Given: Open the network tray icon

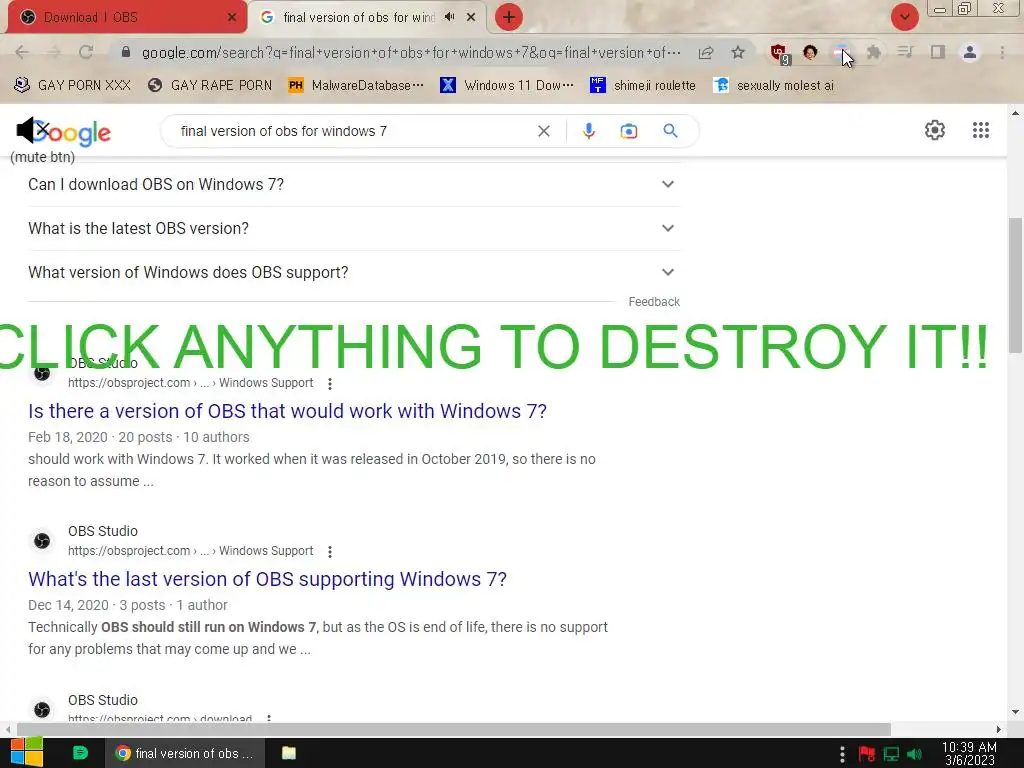Looking at the screenshot, I should point(891,754).
